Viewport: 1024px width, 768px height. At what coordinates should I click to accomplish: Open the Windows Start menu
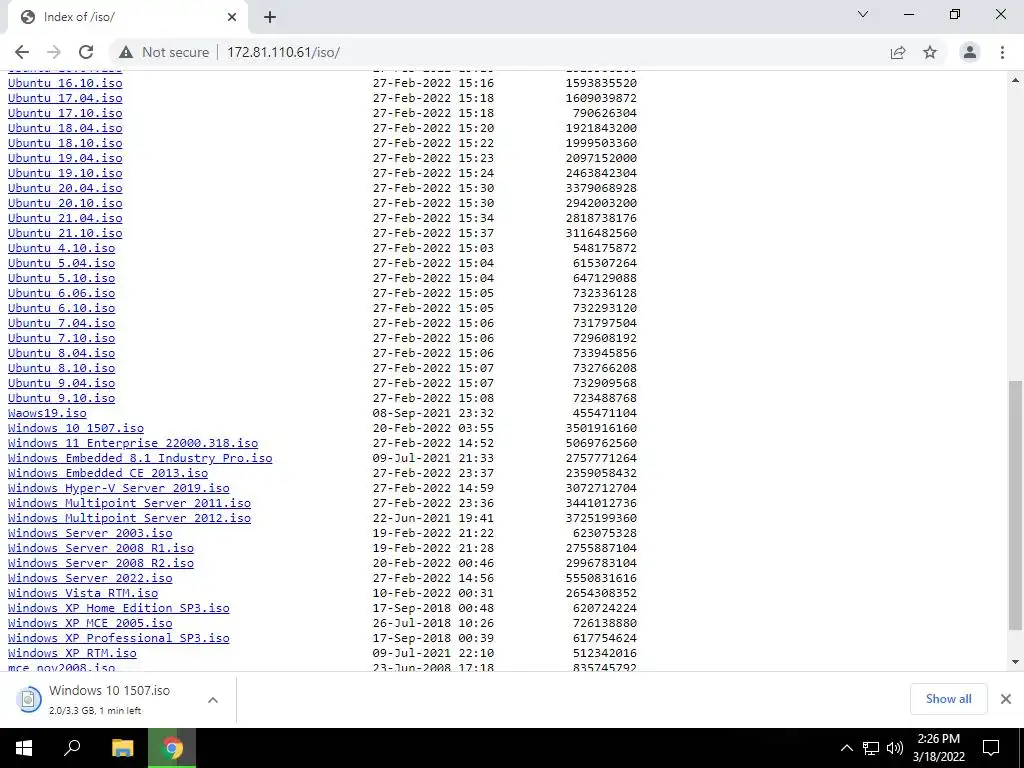[x=24, y=748]
